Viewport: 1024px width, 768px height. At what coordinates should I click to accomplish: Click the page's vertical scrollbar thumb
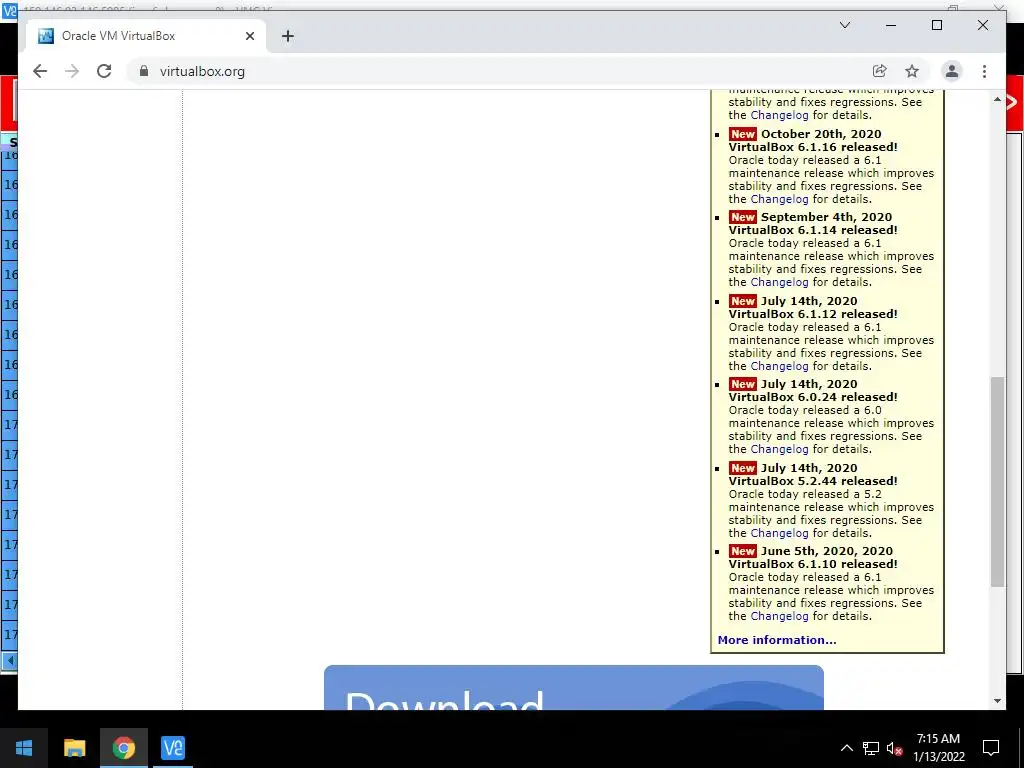(x=997, y=481)
